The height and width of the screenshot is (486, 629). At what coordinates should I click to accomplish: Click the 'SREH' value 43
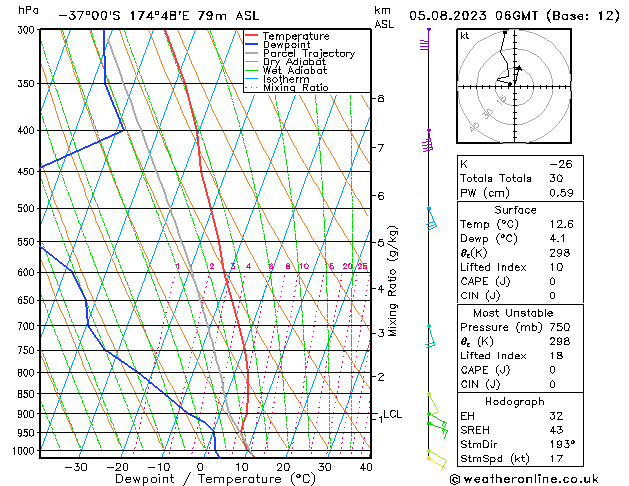click(556, 430)
